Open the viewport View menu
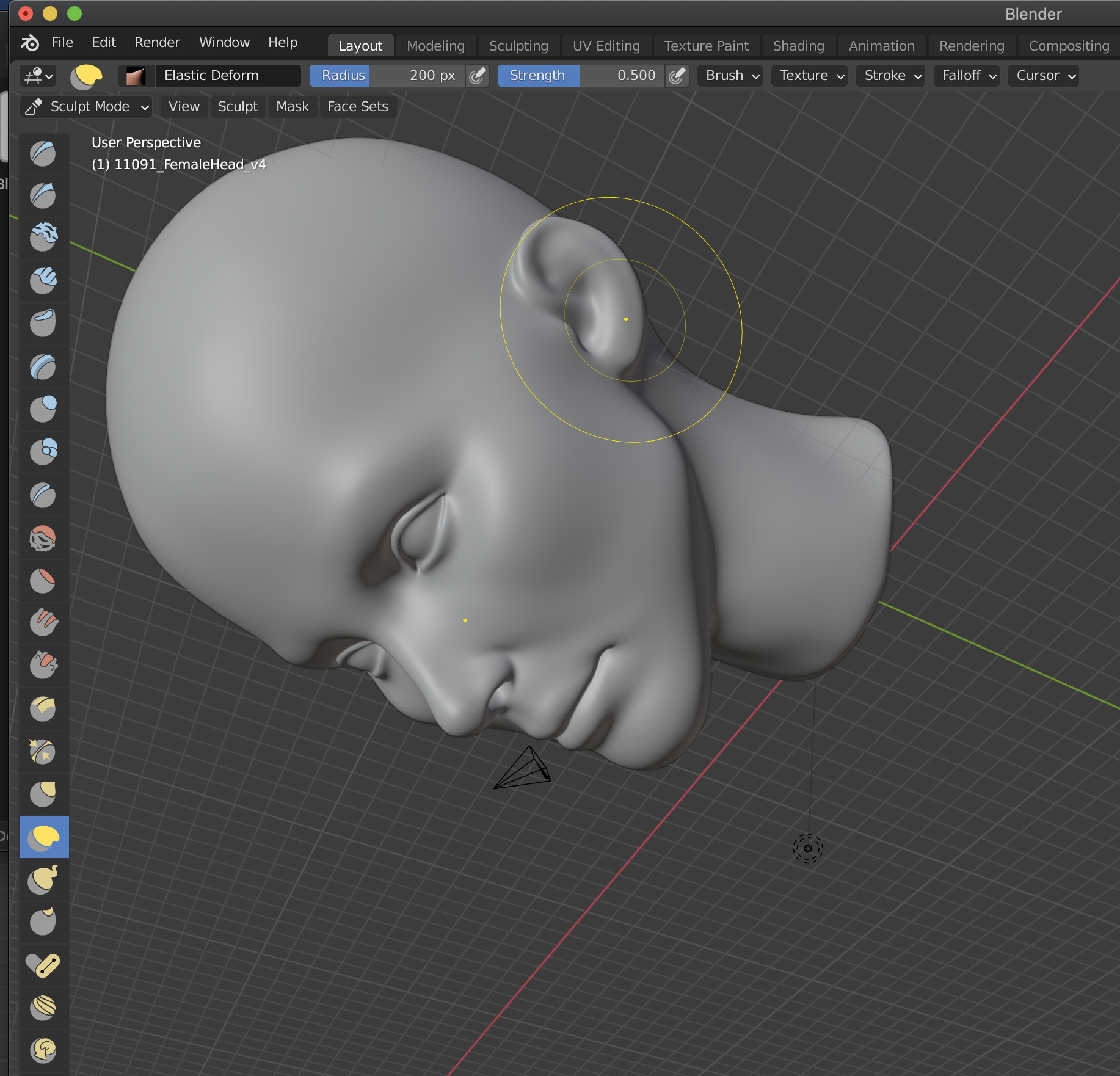1120x1076 pixels. click(184, 107)
